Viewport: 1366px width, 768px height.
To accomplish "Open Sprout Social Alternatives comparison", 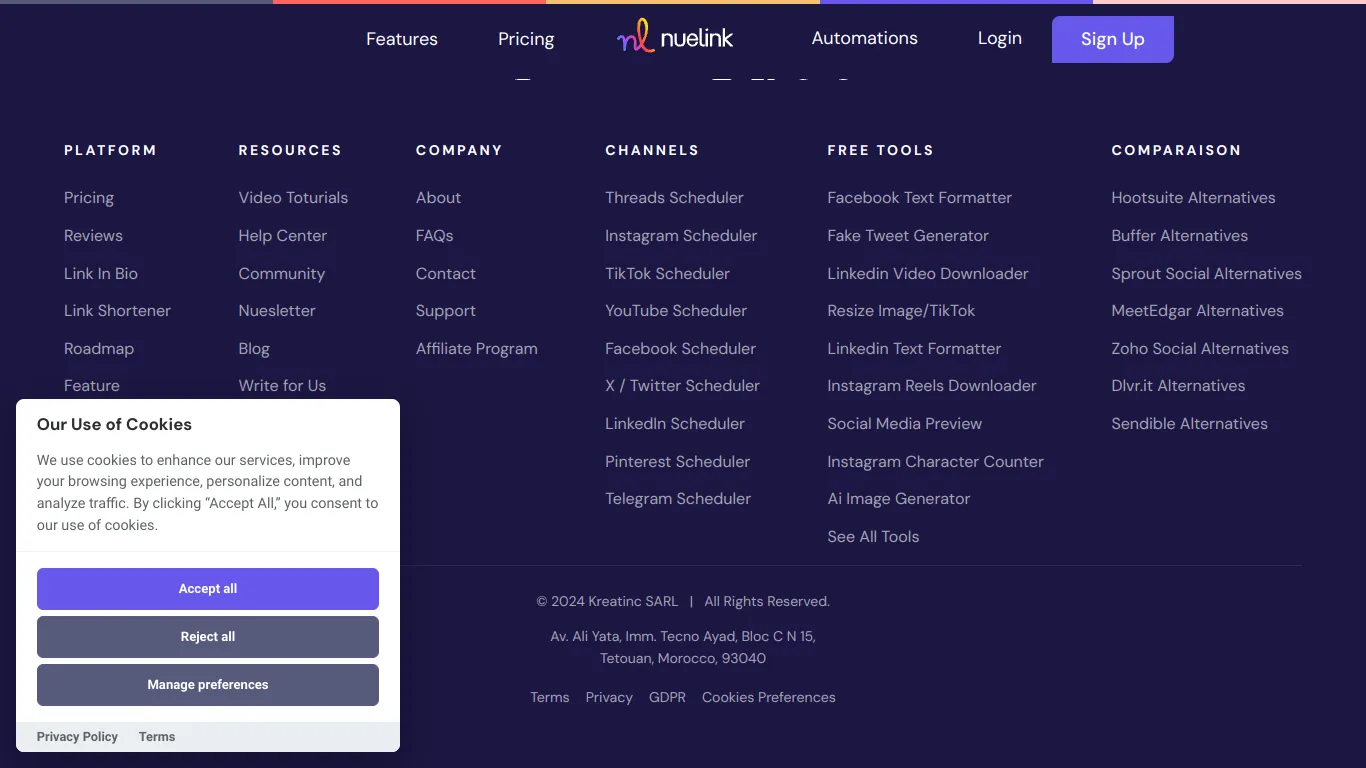I will point(1206,274).
